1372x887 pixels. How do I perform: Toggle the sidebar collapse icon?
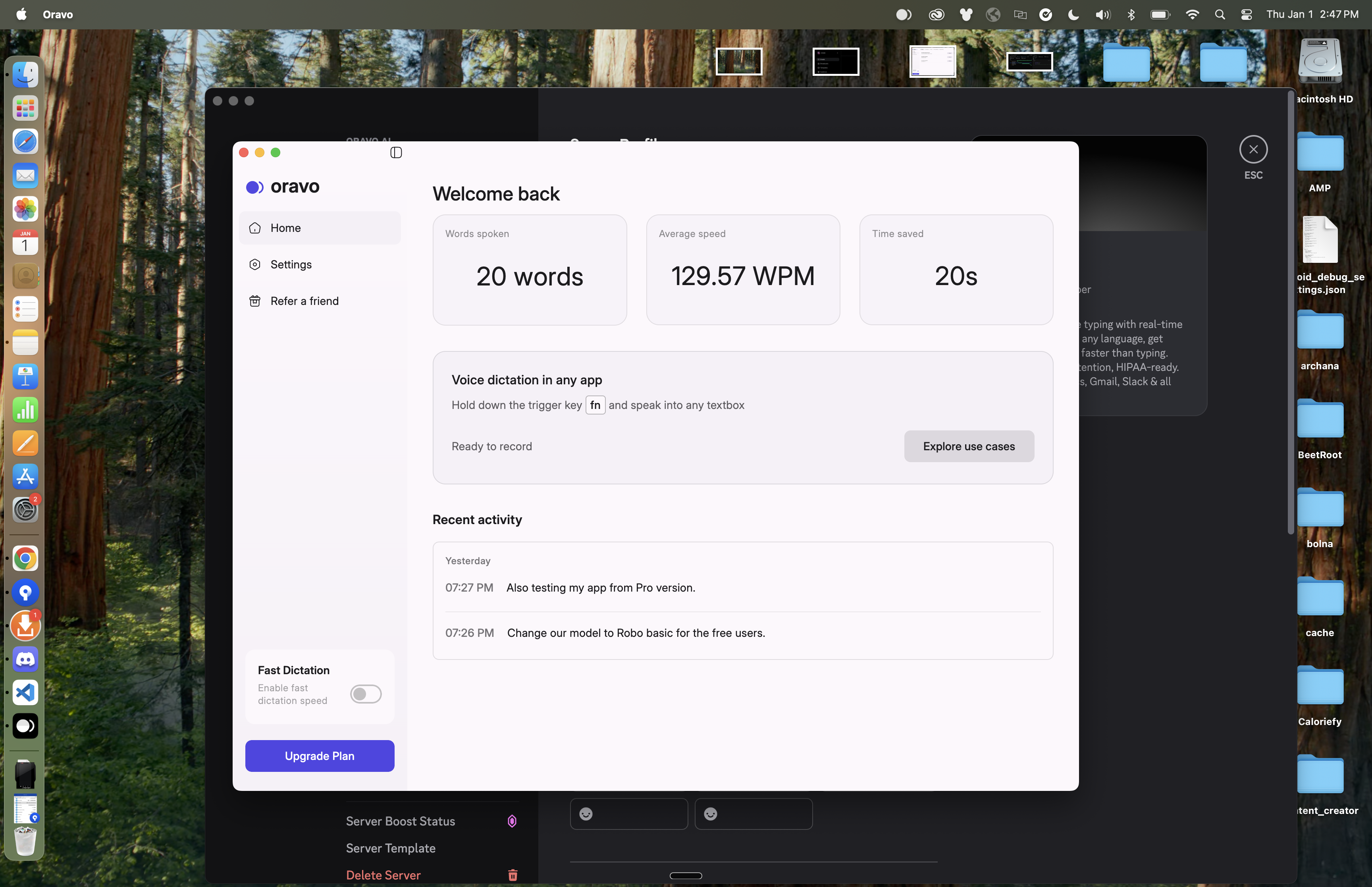pyautogui.click(x=395, y=152)
